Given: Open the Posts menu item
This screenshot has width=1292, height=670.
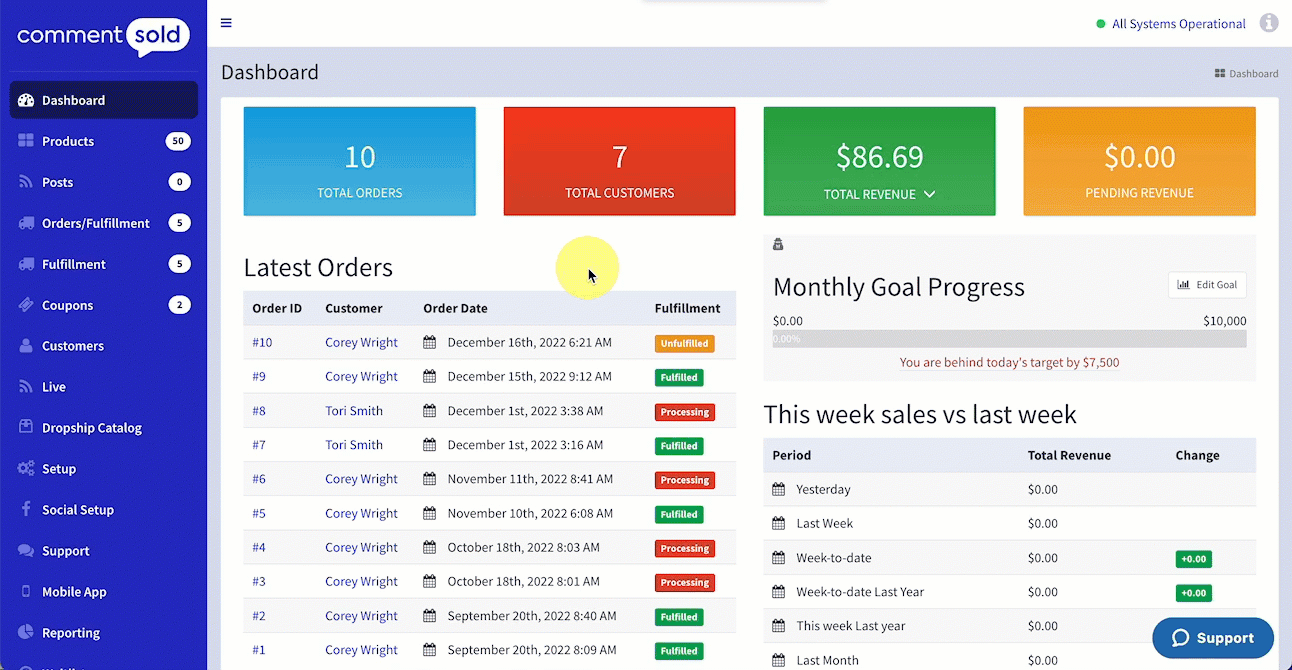Looking at the screenshot, I should pyautogui.click(x=104, y=182).
